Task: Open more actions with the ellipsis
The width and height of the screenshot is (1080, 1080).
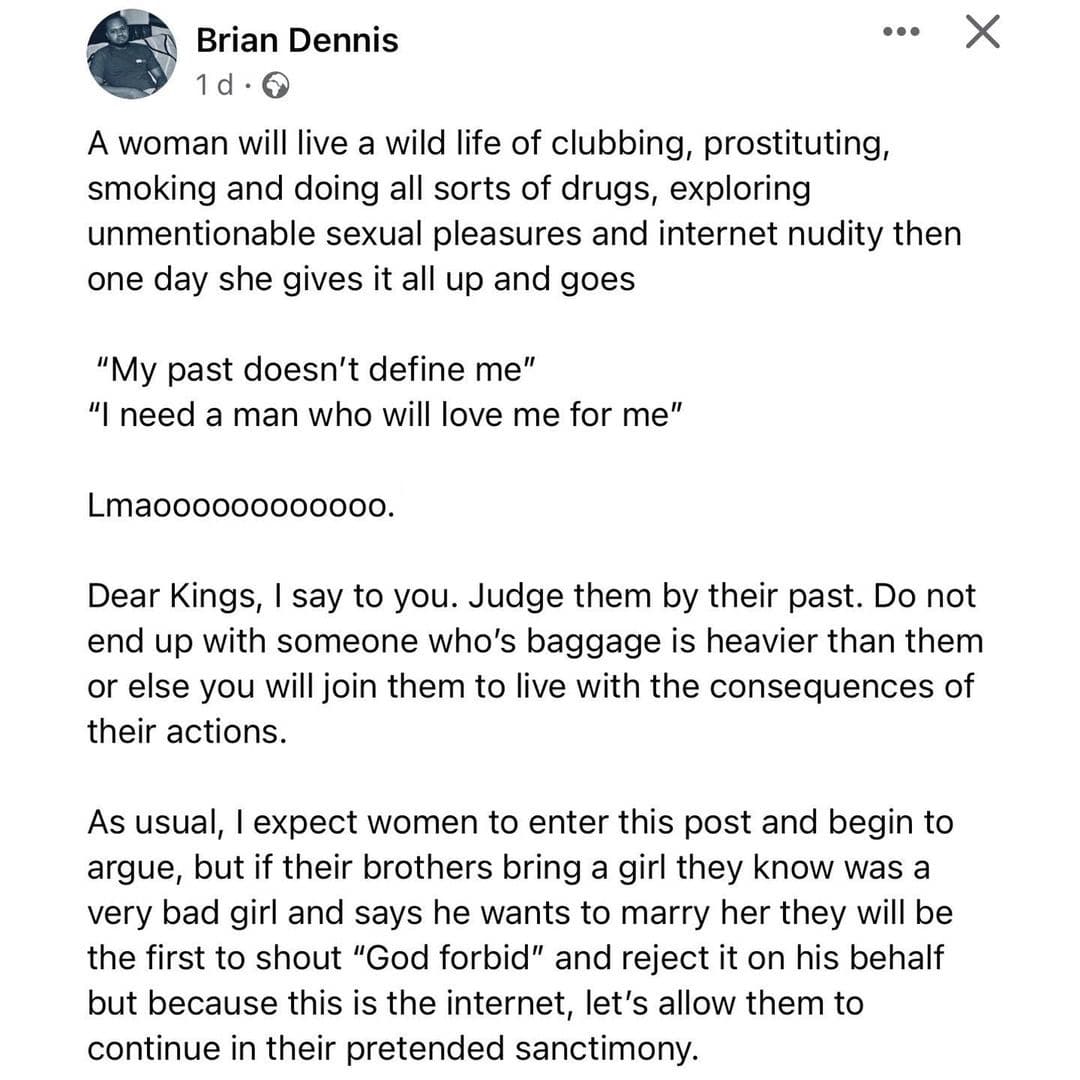Action: click(901, 31)
